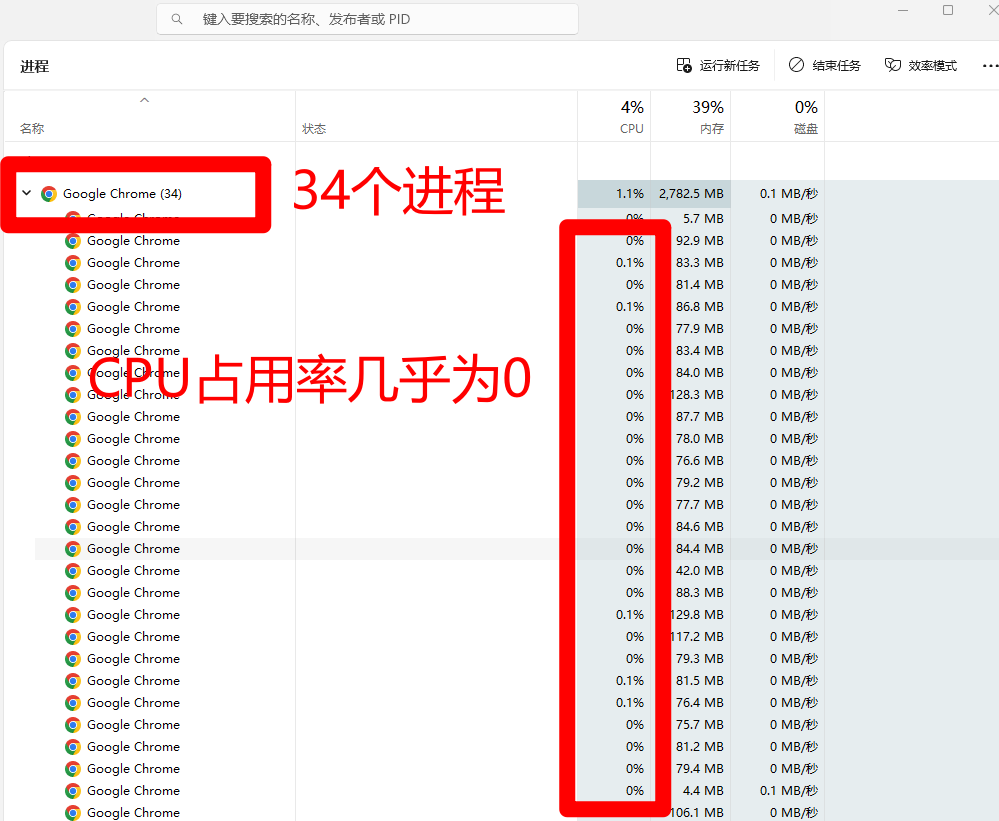Sort by the 39% 内存 column header
Screen dimensions: 999x821
(691, 117)
